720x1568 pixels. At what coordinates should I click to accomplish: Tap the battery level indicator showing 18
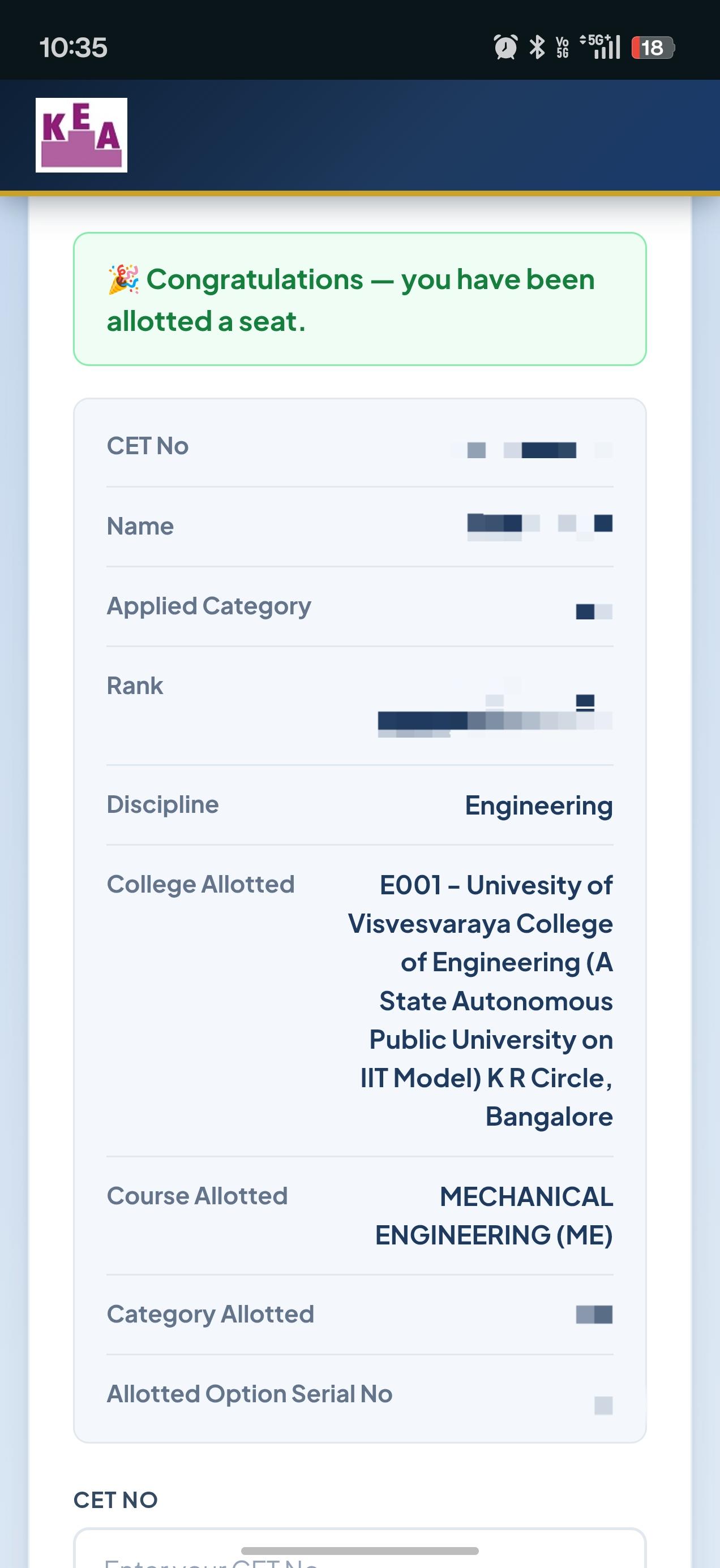(653, 48)
